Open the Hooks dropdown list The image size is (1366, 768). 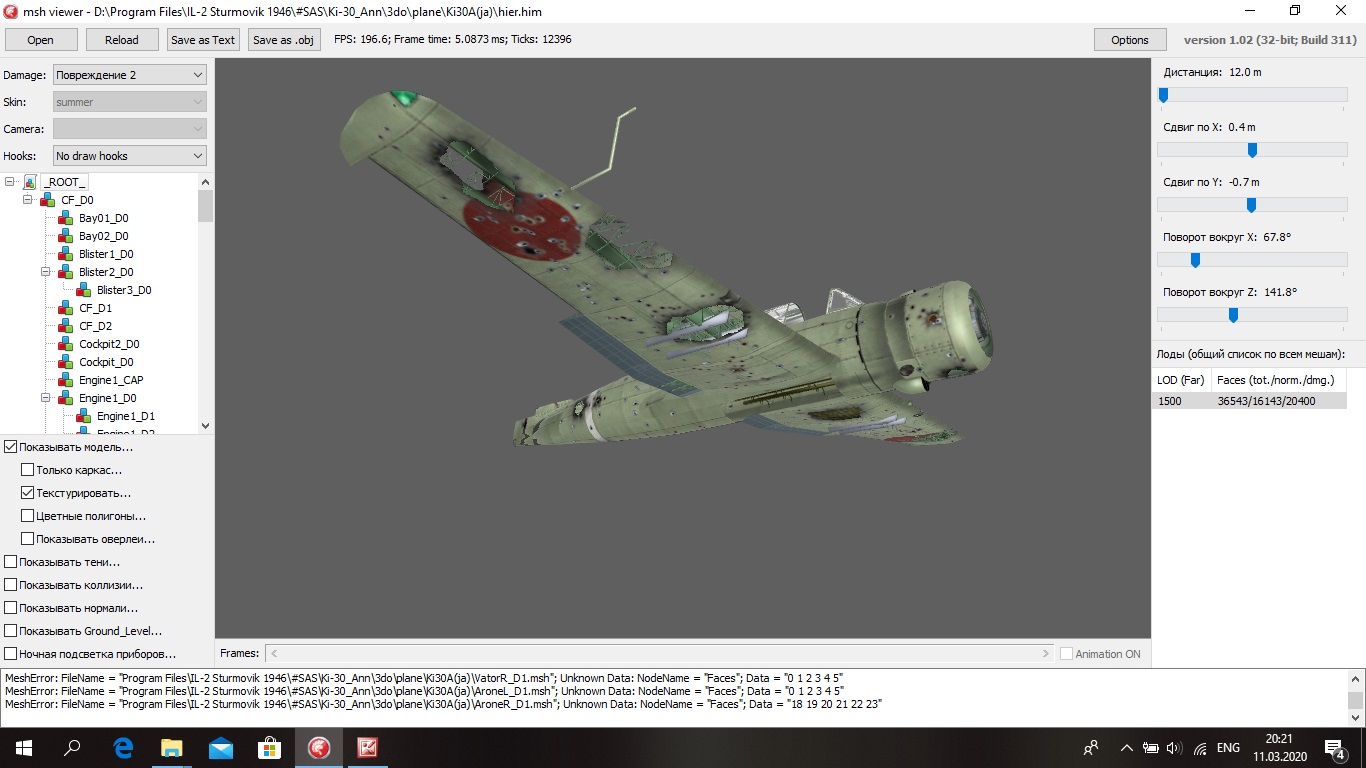tap(129, 156)
